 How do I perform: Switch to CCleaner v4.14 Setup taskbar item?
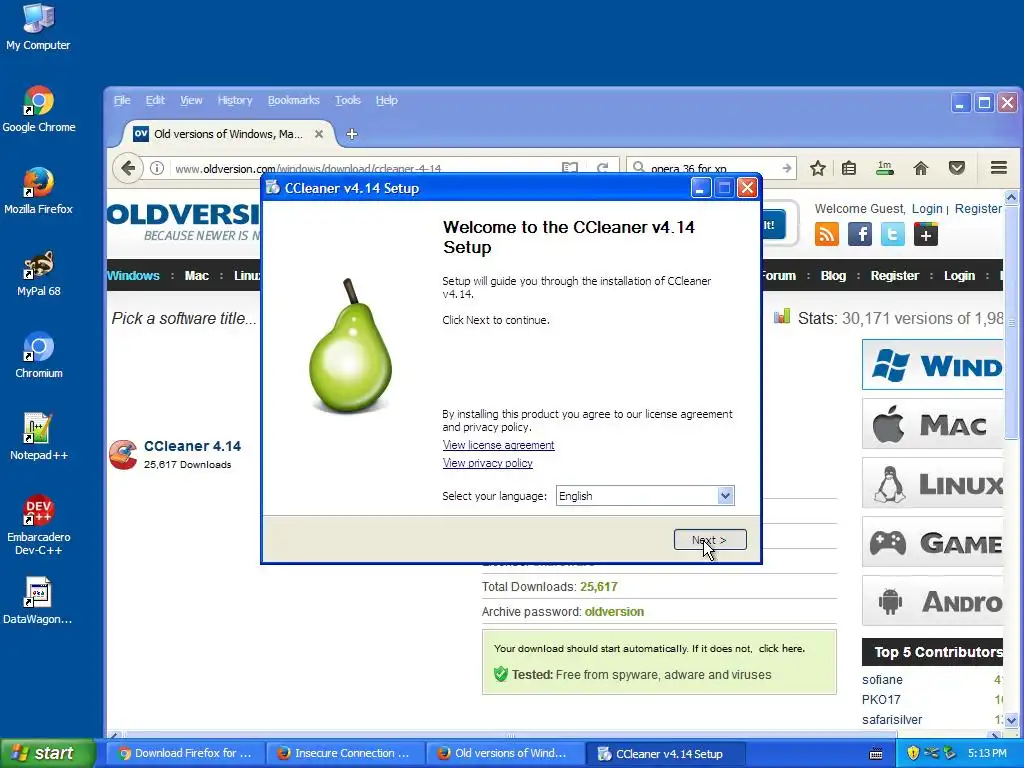pyautogui.click(x=665, y=753)
